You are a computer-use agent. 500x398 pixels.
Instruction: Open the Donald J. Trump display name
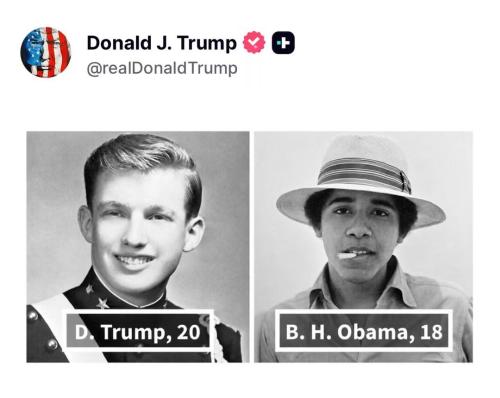[x=162, y=43]
